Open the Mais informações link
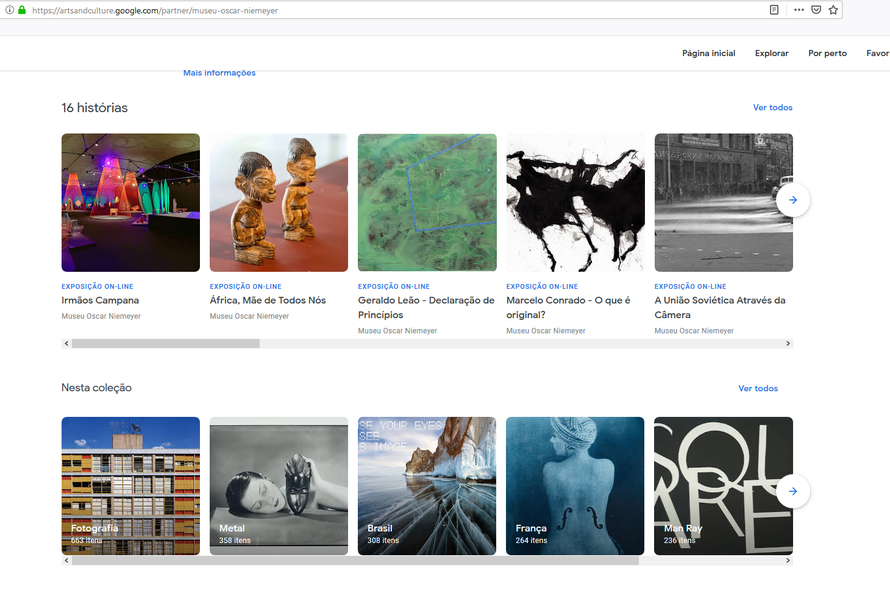Screen dimensions: 890x593 tap(219, 73)
